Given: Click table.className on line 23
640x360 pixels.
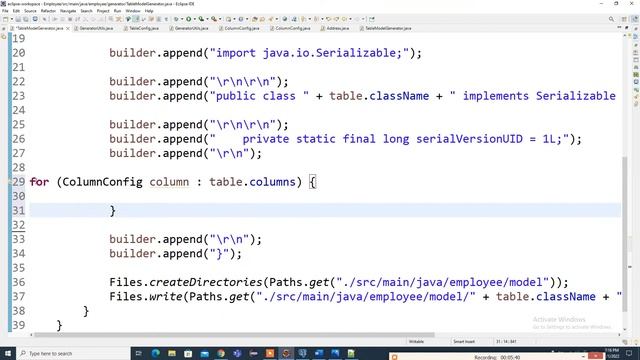Looking at the screenshot, I should tap(379, 96).
